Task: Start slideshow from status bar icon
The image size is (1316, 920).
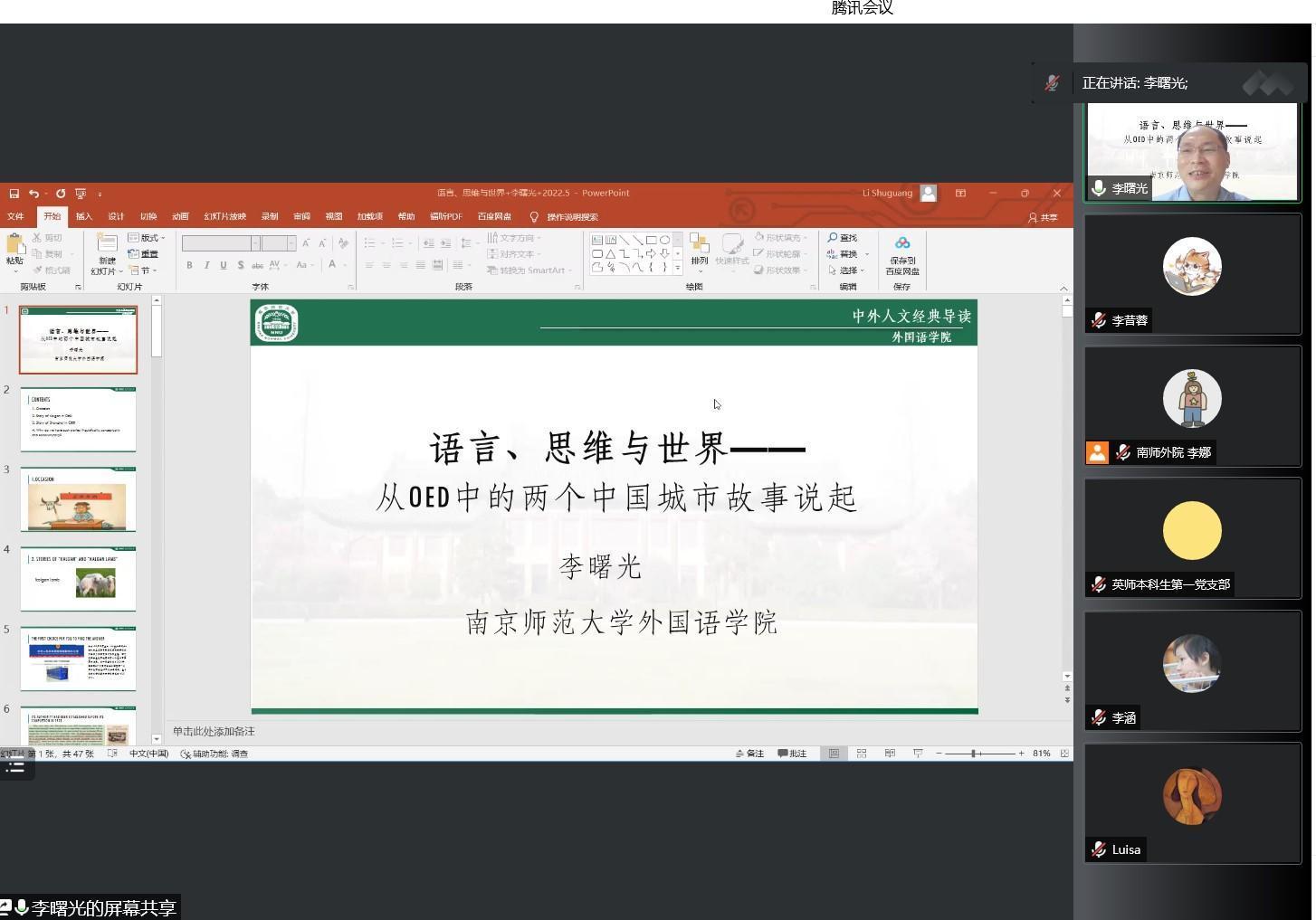Action: pyautogui.click(x=918, y=754)
